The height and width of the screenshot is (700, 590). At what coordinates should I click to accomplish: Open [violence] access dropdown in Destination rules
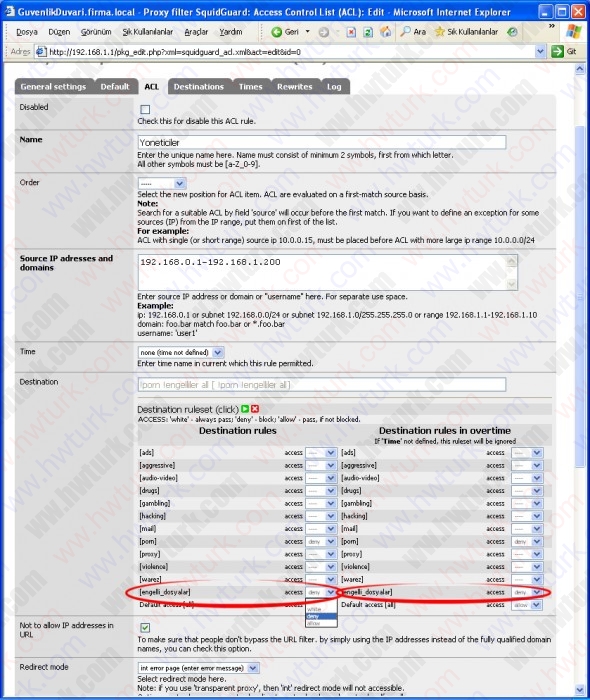coord(321,567)
